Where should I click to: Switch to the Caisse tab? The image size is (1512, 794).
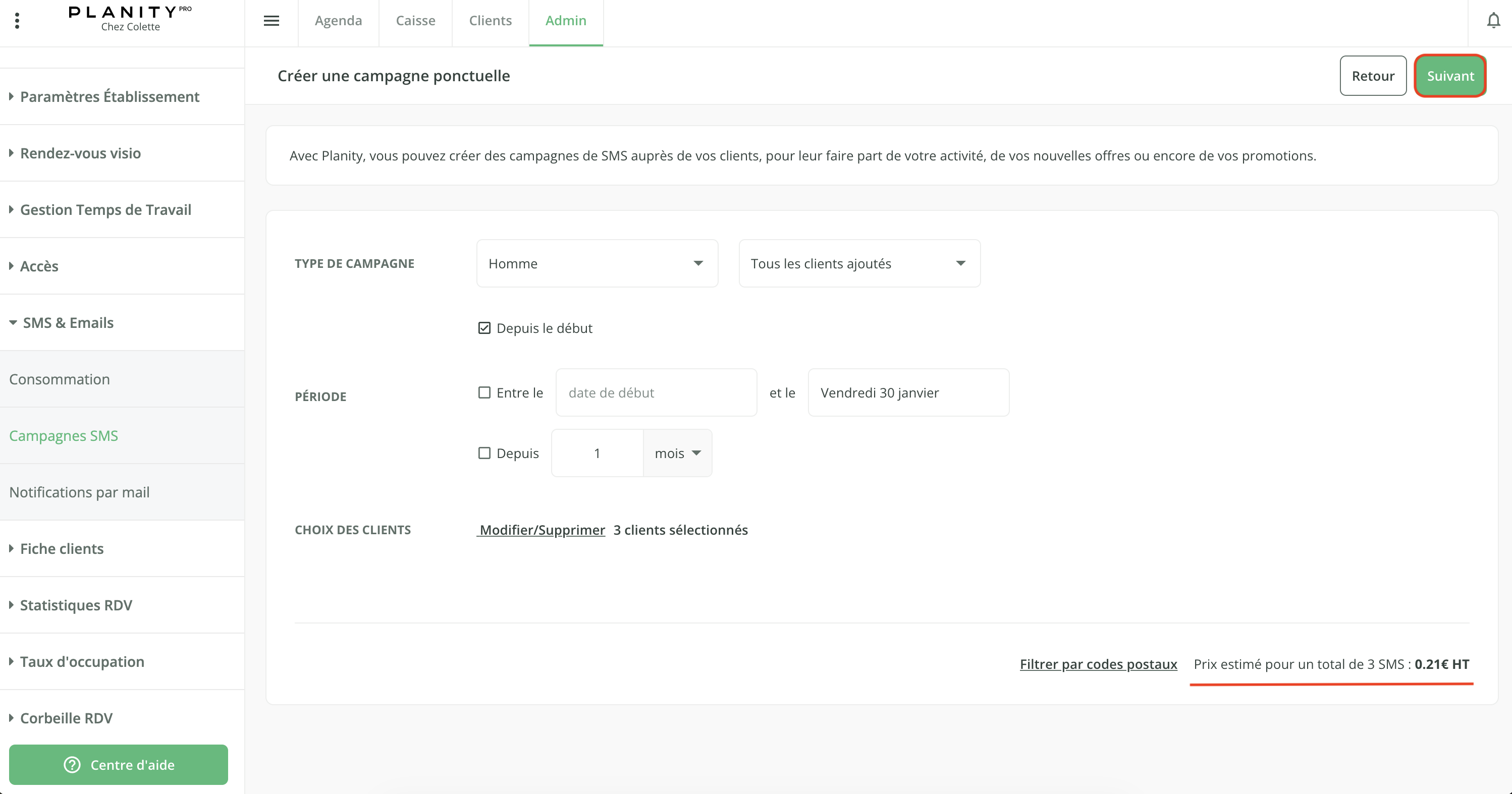point(415,21)
